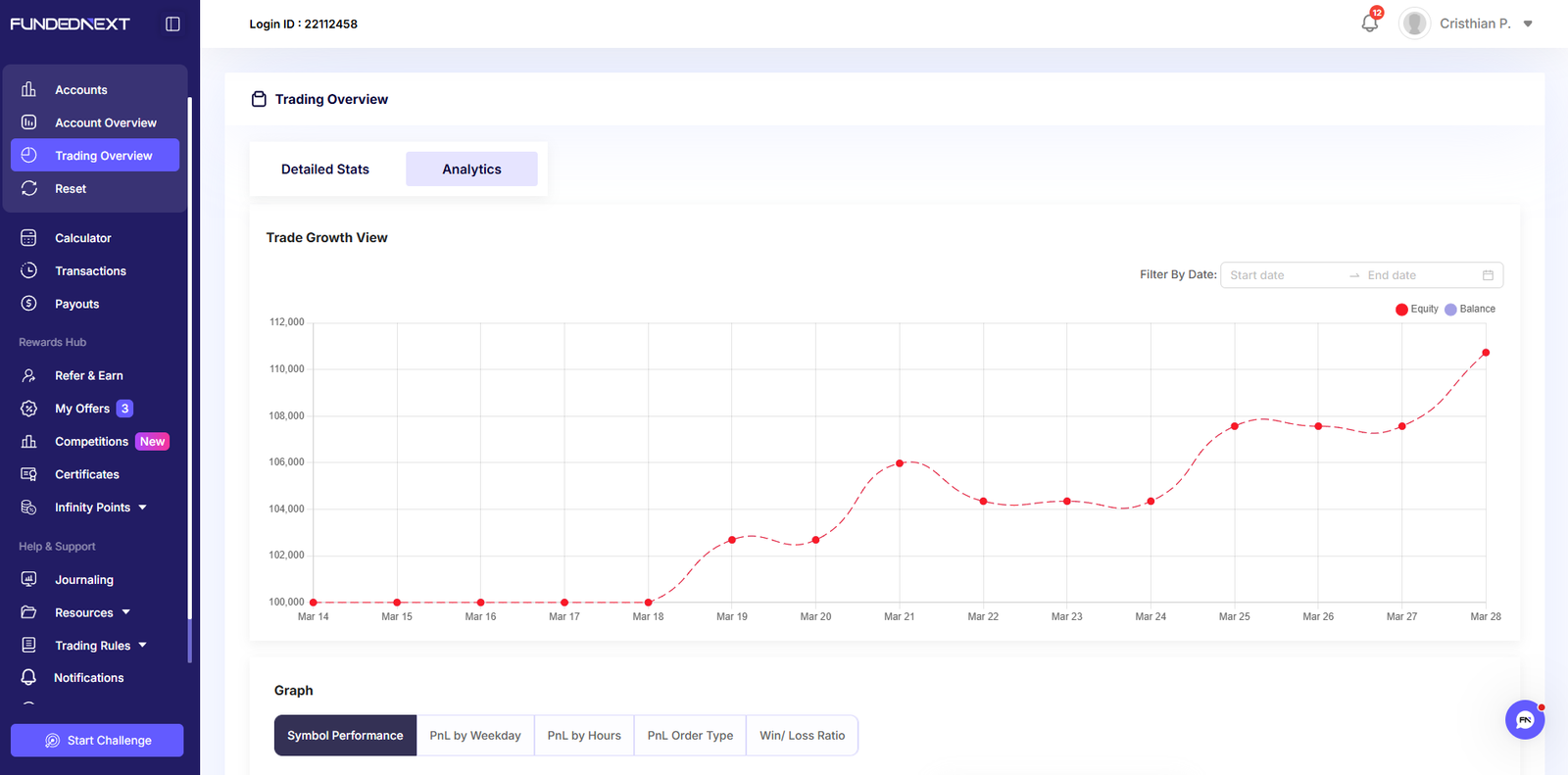
Task: Collapse sidebar with panel toggle icon
Action: click(172, 24)
